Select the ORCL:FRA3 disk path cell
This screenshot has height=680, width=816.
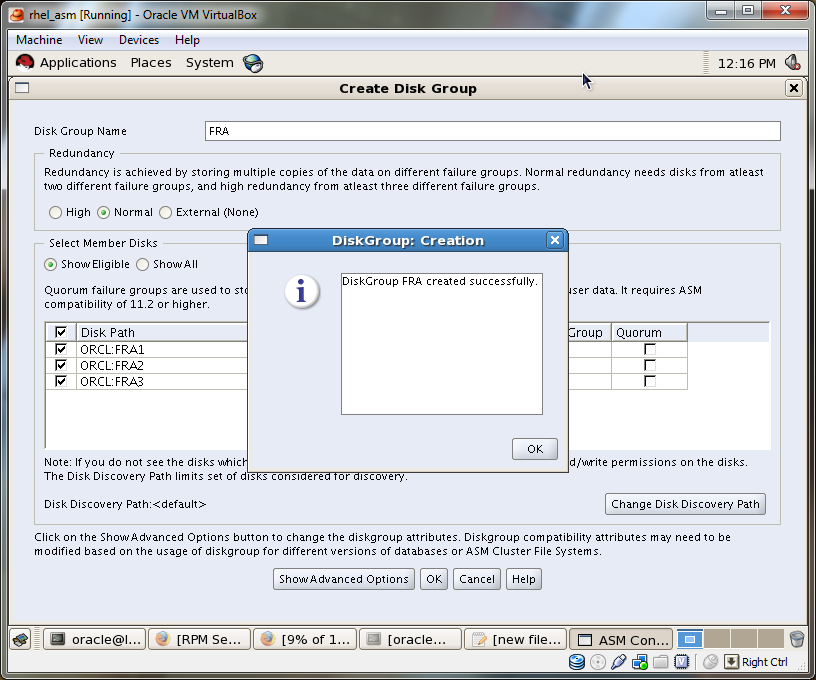162,381
